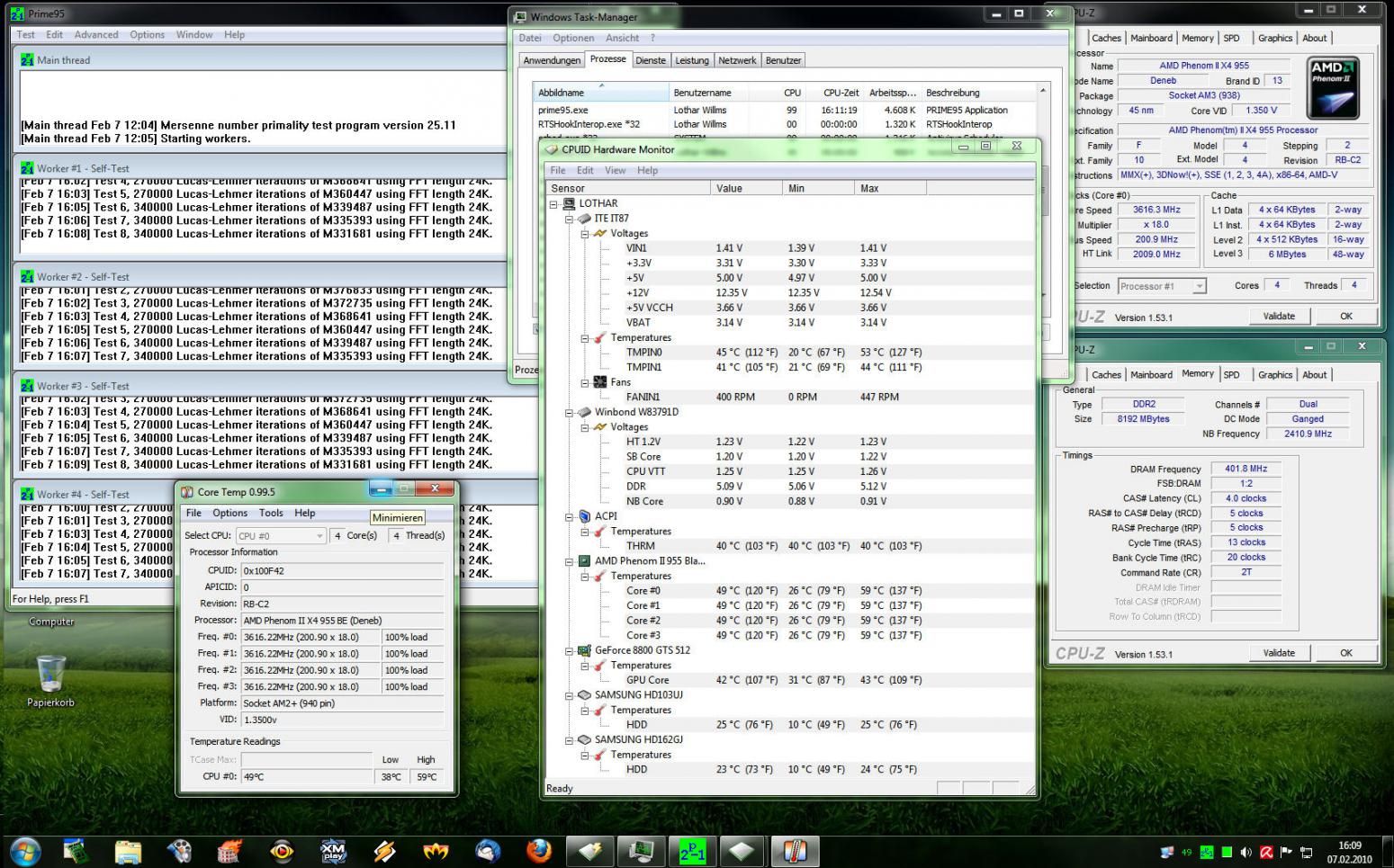
Task: Open Thunderbird from the taskbar
Action: 488,850
